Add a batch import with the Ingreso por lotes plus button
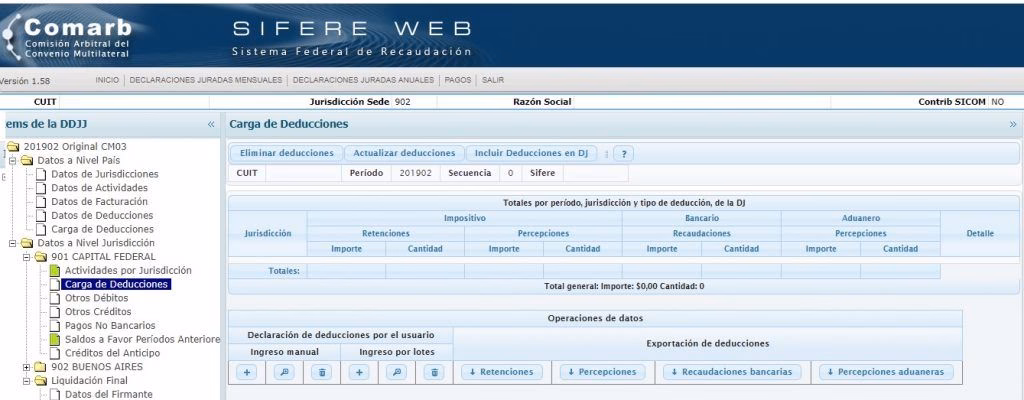Viewport: 1024px width, 400px height. (x=359, y=372)
